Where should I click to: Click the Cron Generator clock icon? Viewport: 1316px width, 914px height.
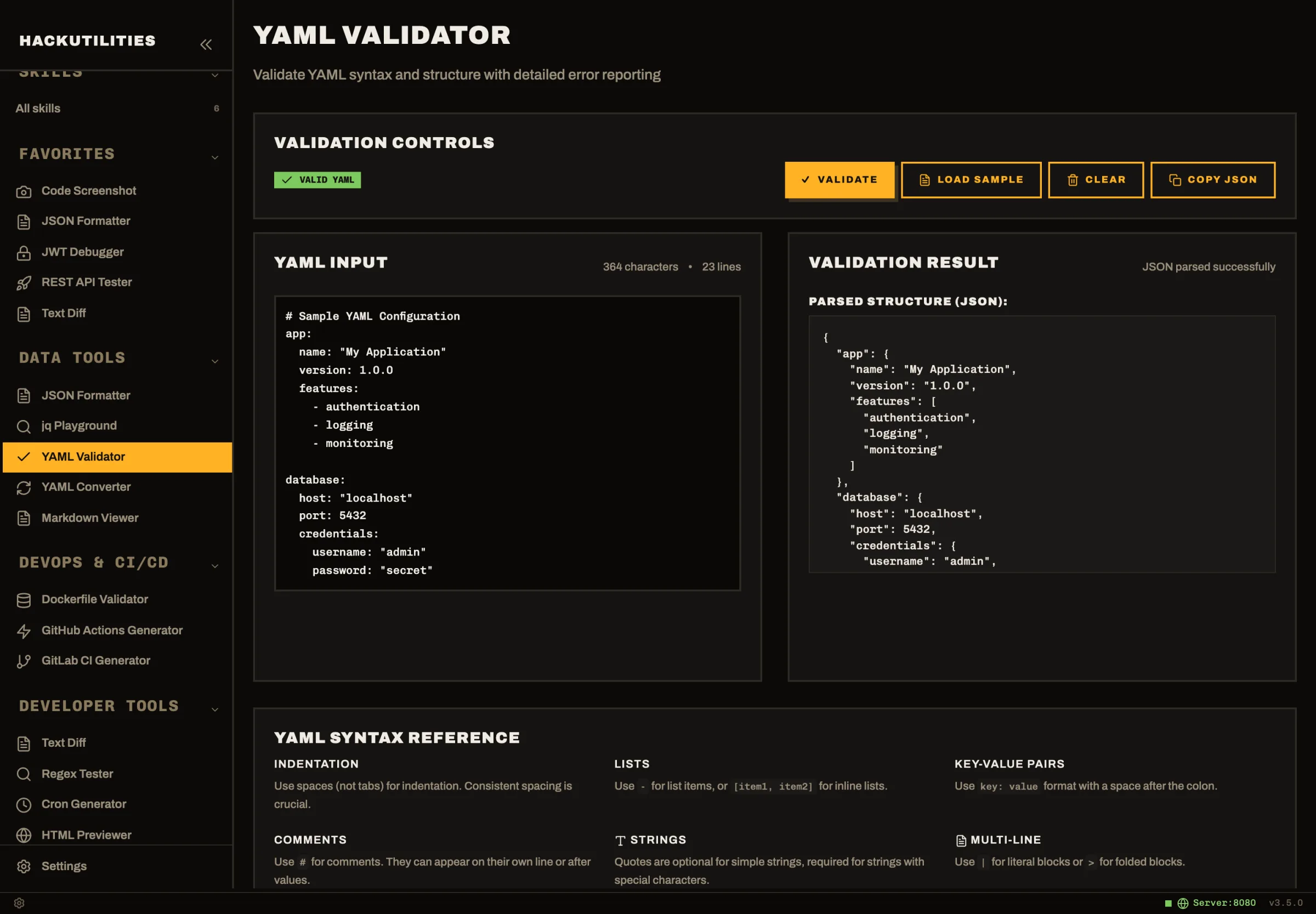tap(24, 805)
